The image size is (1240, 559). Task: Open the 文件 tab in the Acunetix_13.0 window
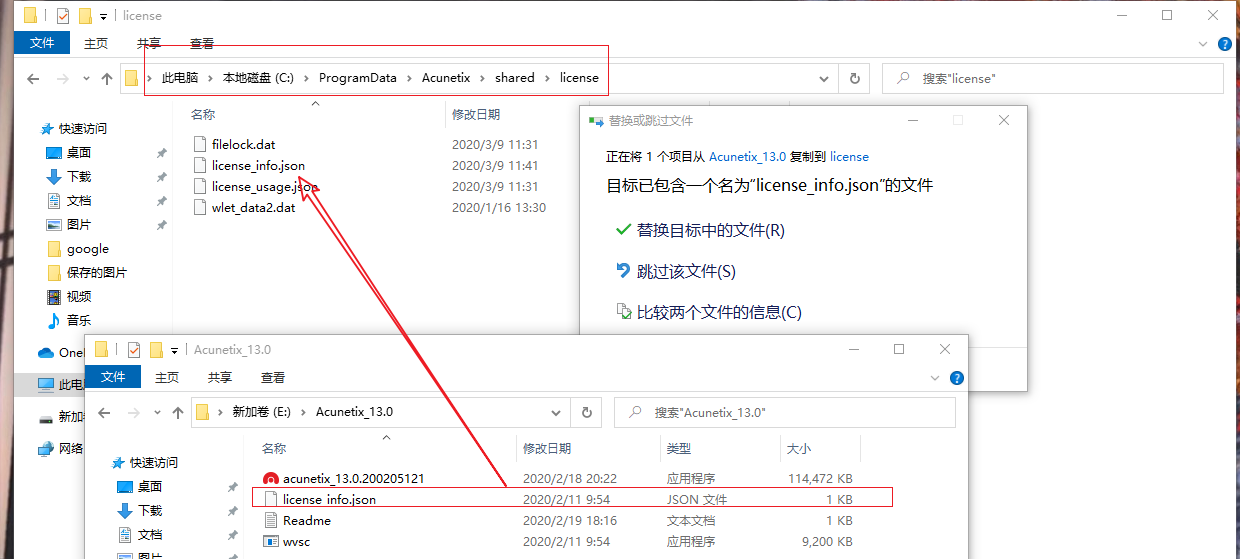pyautogui.click(x=113, y=377)
